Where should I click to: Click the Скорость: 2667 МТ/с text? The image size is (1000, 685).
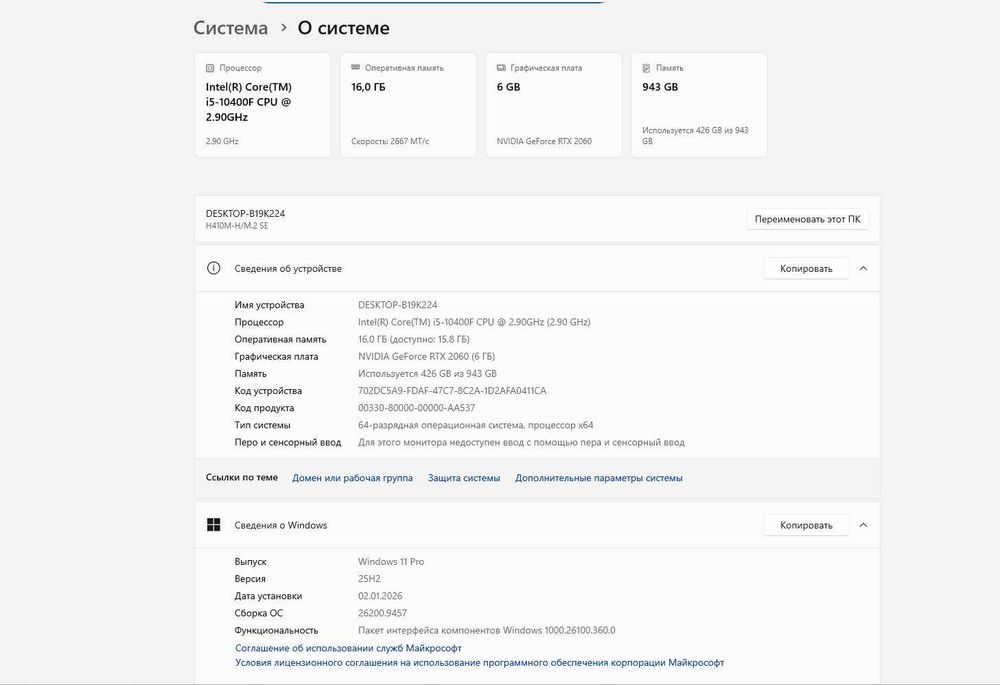[x=390, y=141]
